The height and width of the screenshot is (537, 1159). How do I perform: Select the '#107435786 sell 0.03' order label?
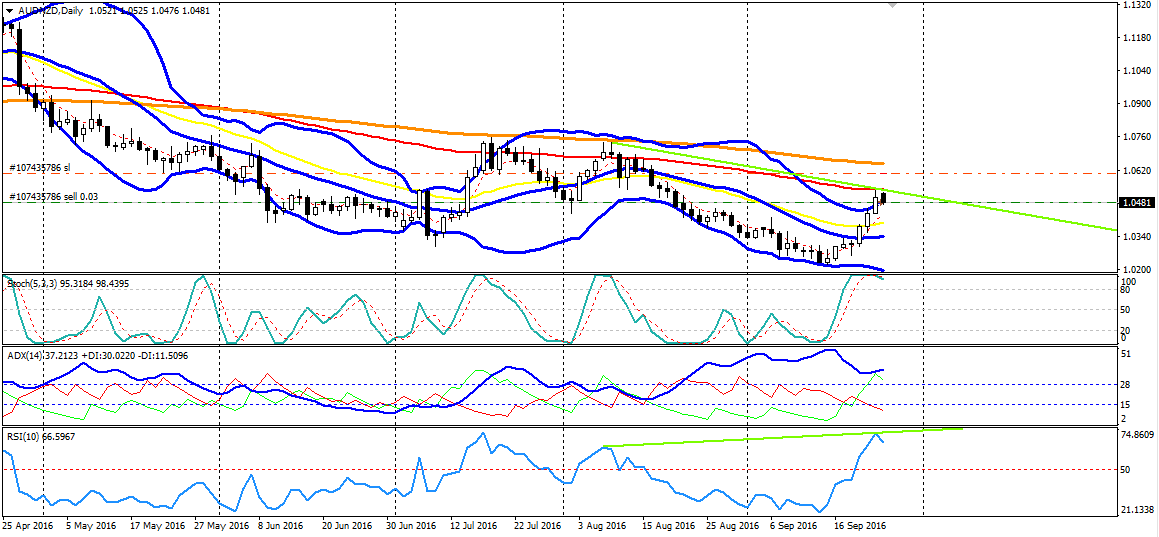55,197
